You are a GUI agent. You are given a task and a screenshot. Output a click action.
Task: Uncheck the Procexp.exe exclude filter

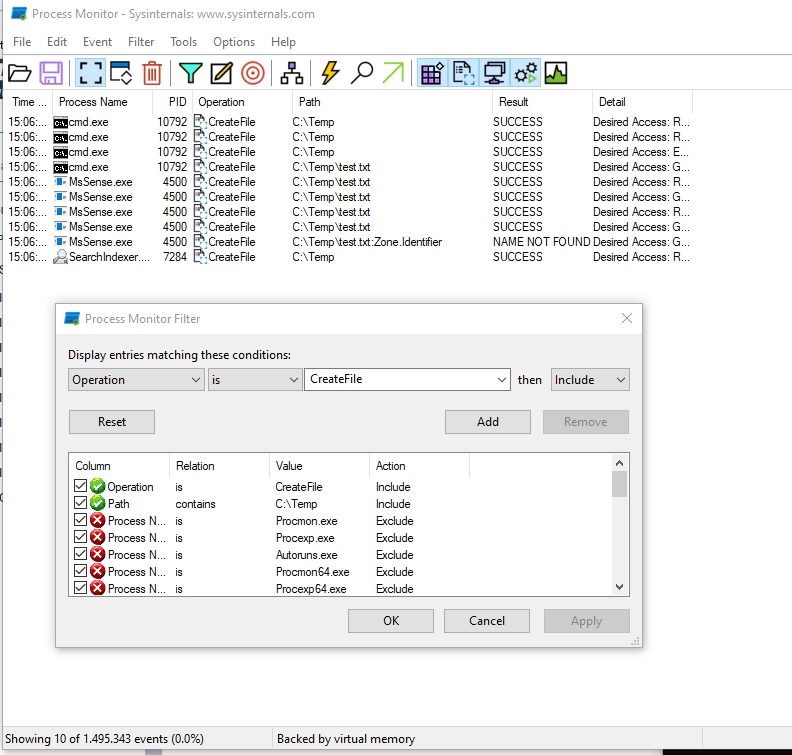(x=80, y=537)
